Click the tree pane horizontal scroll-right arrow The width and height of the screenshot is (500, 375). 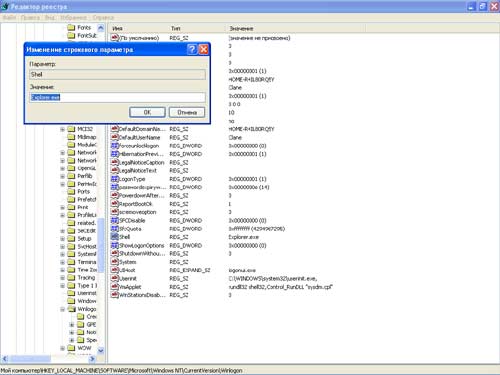point(92,359)
